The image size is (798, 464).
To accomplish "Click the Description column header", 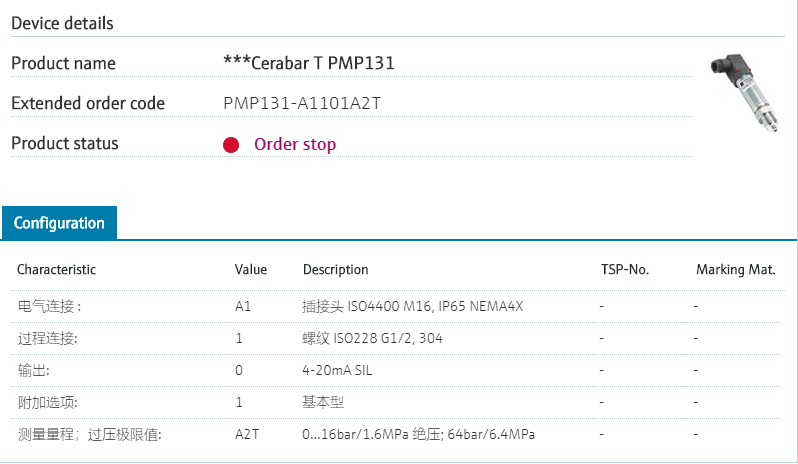I will (x=336, y=270).
